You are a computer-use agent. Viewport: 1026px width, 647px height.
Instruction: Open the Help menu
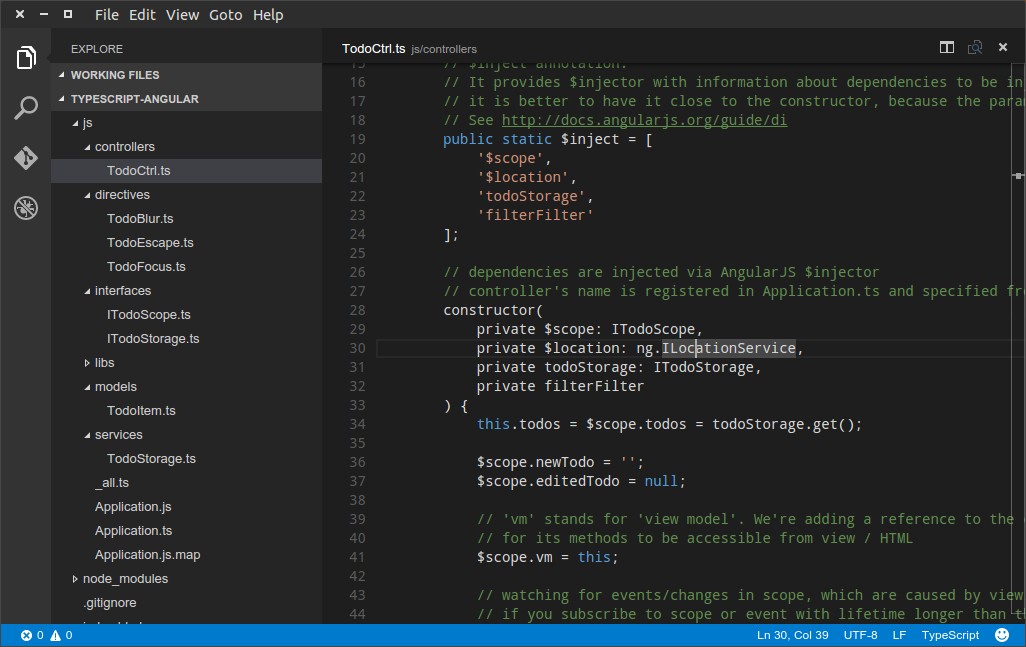(x=268, y=14)
